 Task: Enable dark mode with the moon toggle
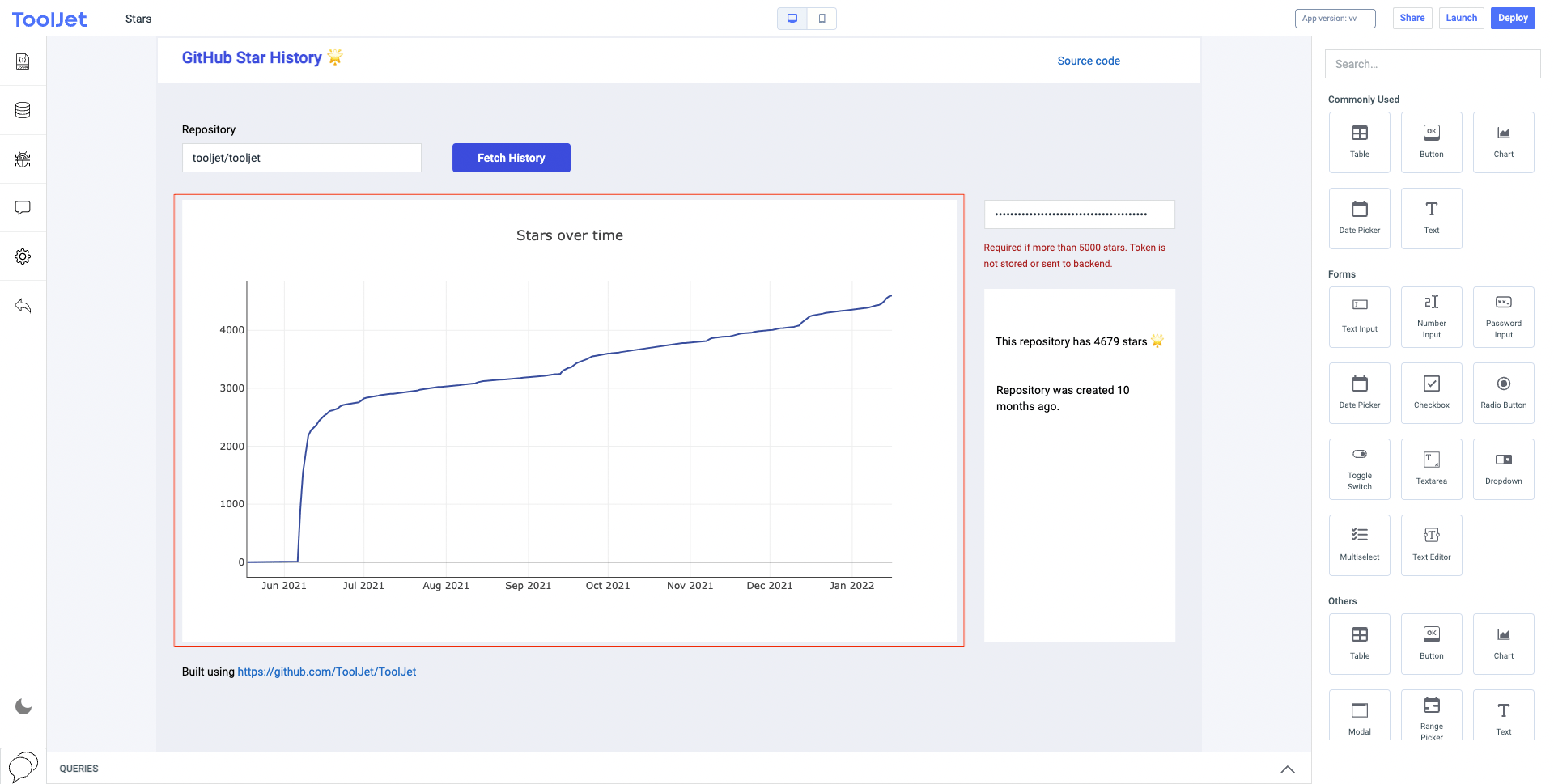pos(22,706)
